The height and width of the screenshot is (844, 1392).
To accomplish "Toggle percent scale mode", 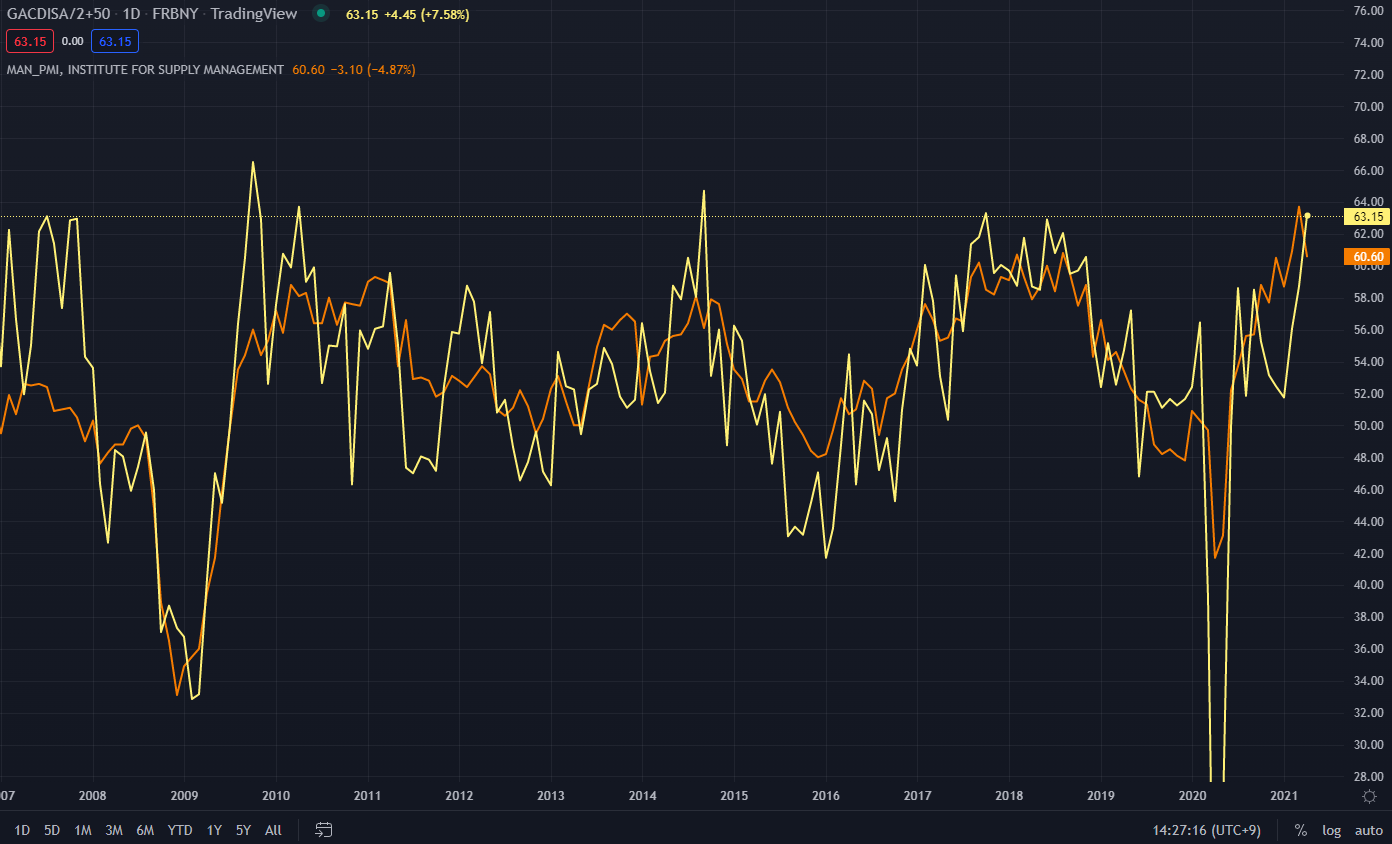I will click(1301, 830).
